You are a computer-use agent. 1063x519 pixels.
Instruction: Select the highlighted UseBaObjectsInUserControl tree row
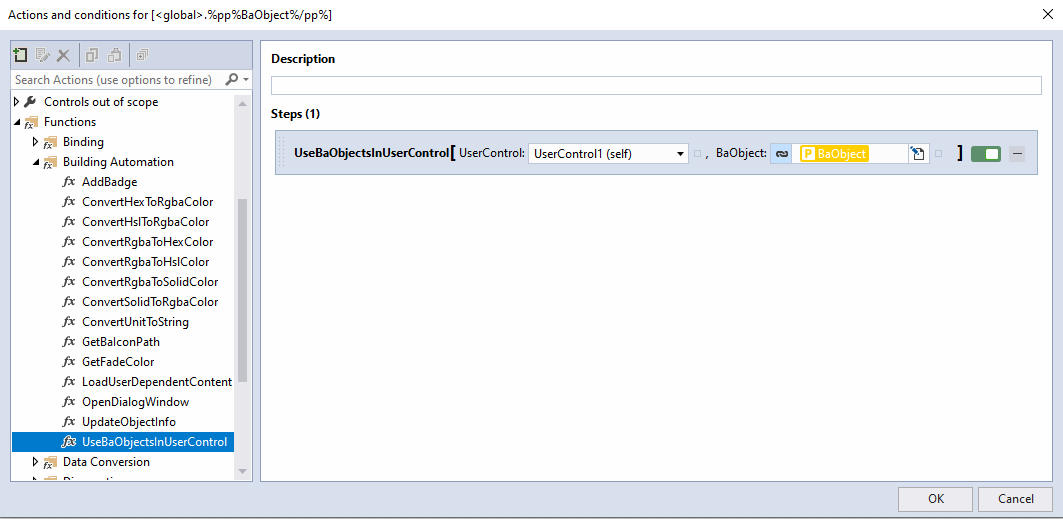123,442
